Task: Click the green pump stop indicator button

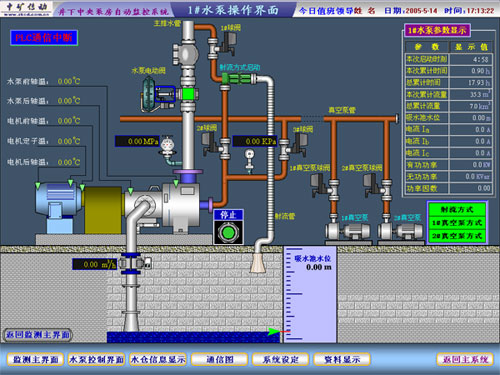Action: click(x=228, y=232)
